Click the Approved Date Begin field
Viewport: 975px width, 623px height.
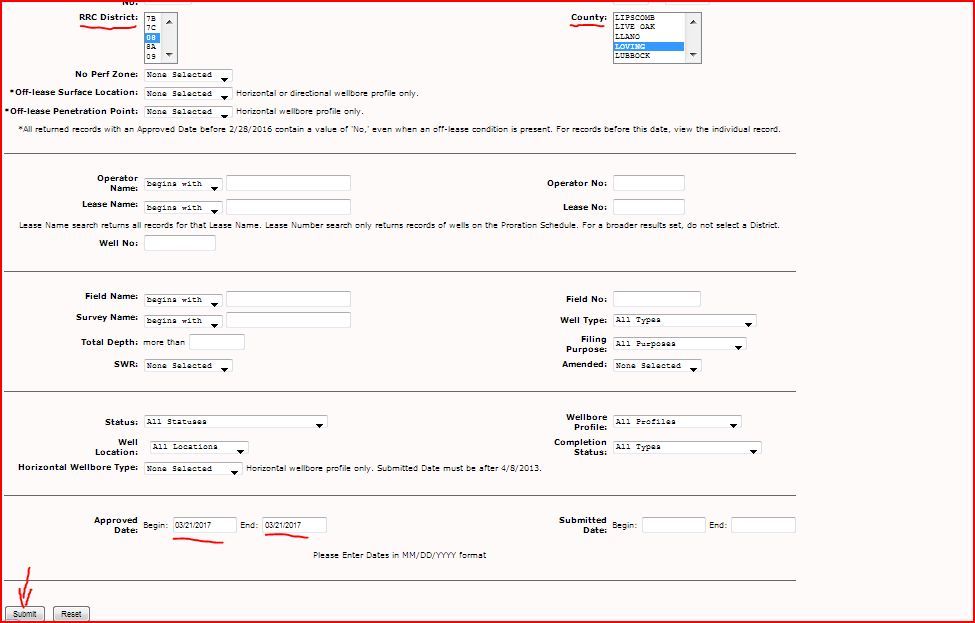[205, 525]
